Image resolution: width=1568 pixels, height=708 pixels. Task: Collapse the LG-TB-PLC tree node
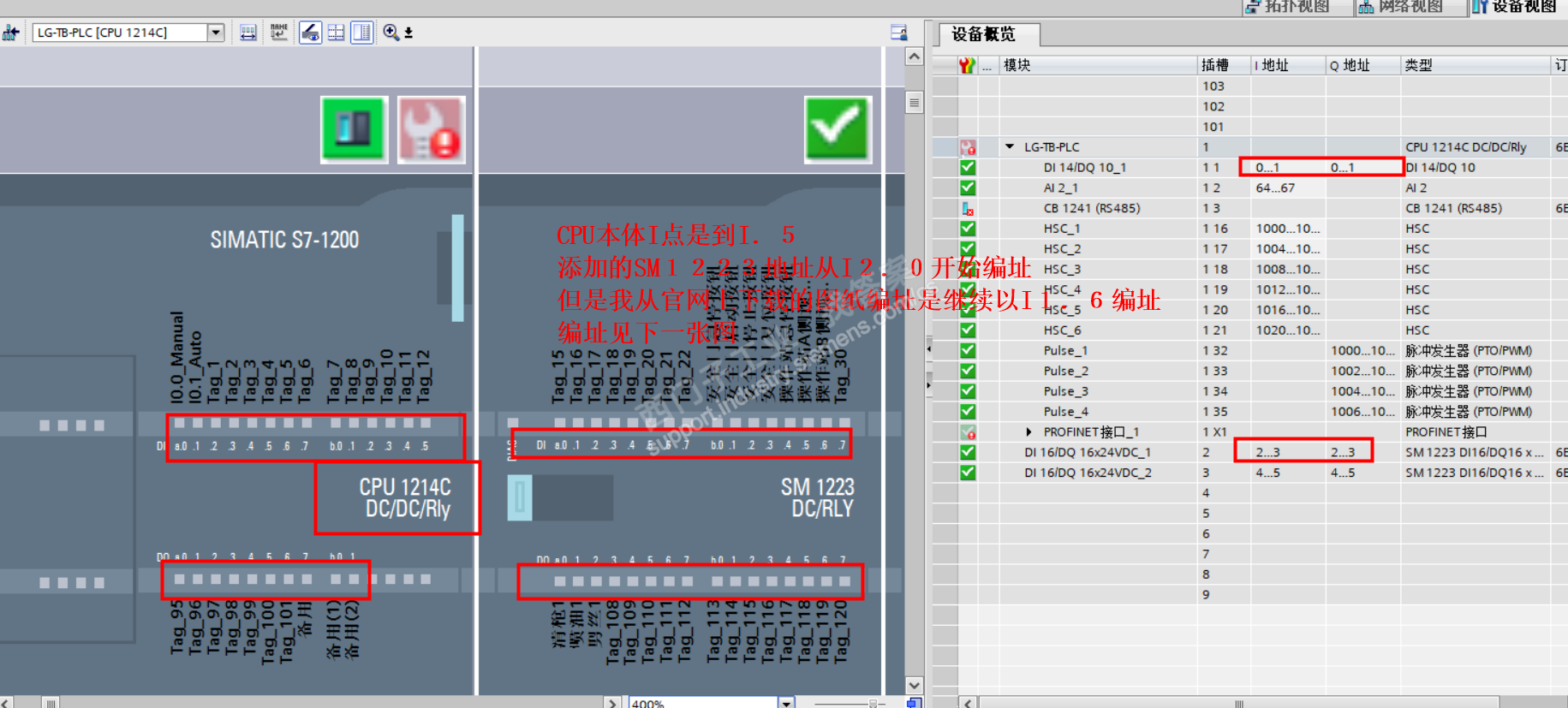pos(1011,147)
